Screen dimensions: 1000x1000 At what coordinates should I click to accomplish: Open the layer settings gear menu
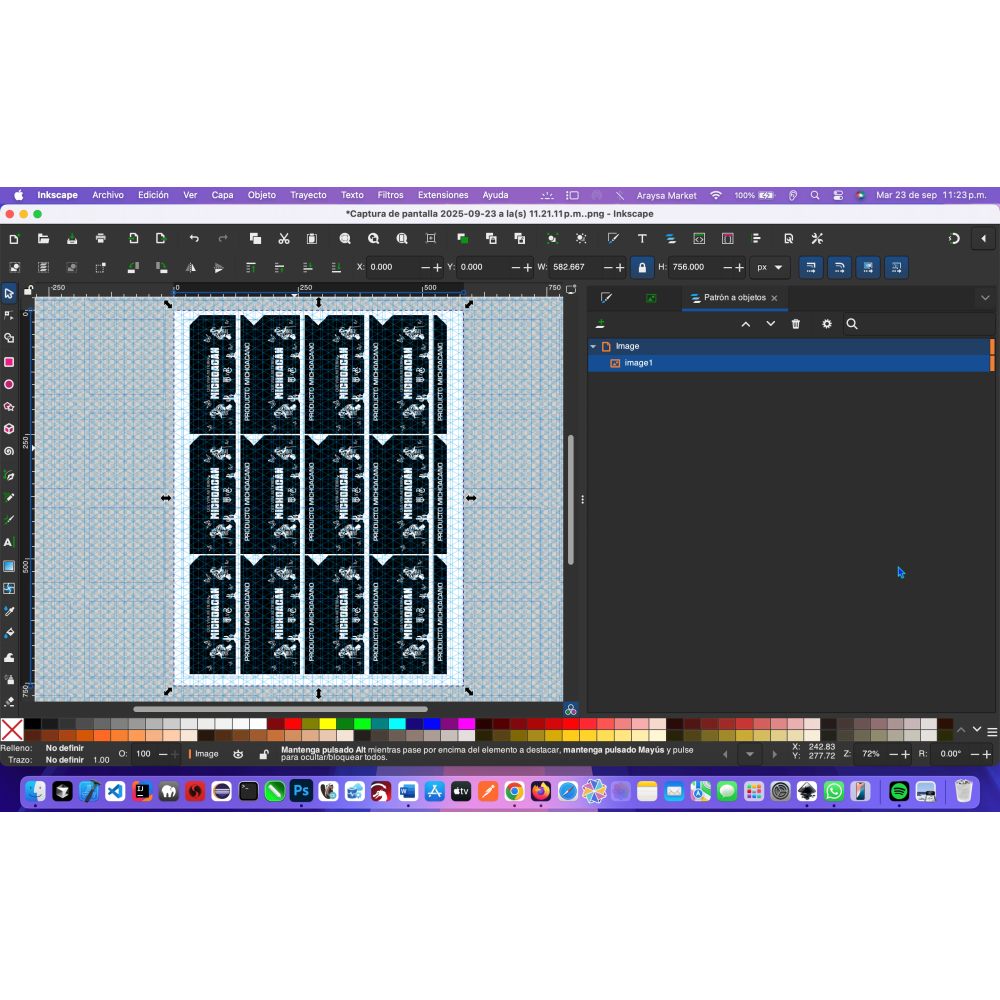827,324
